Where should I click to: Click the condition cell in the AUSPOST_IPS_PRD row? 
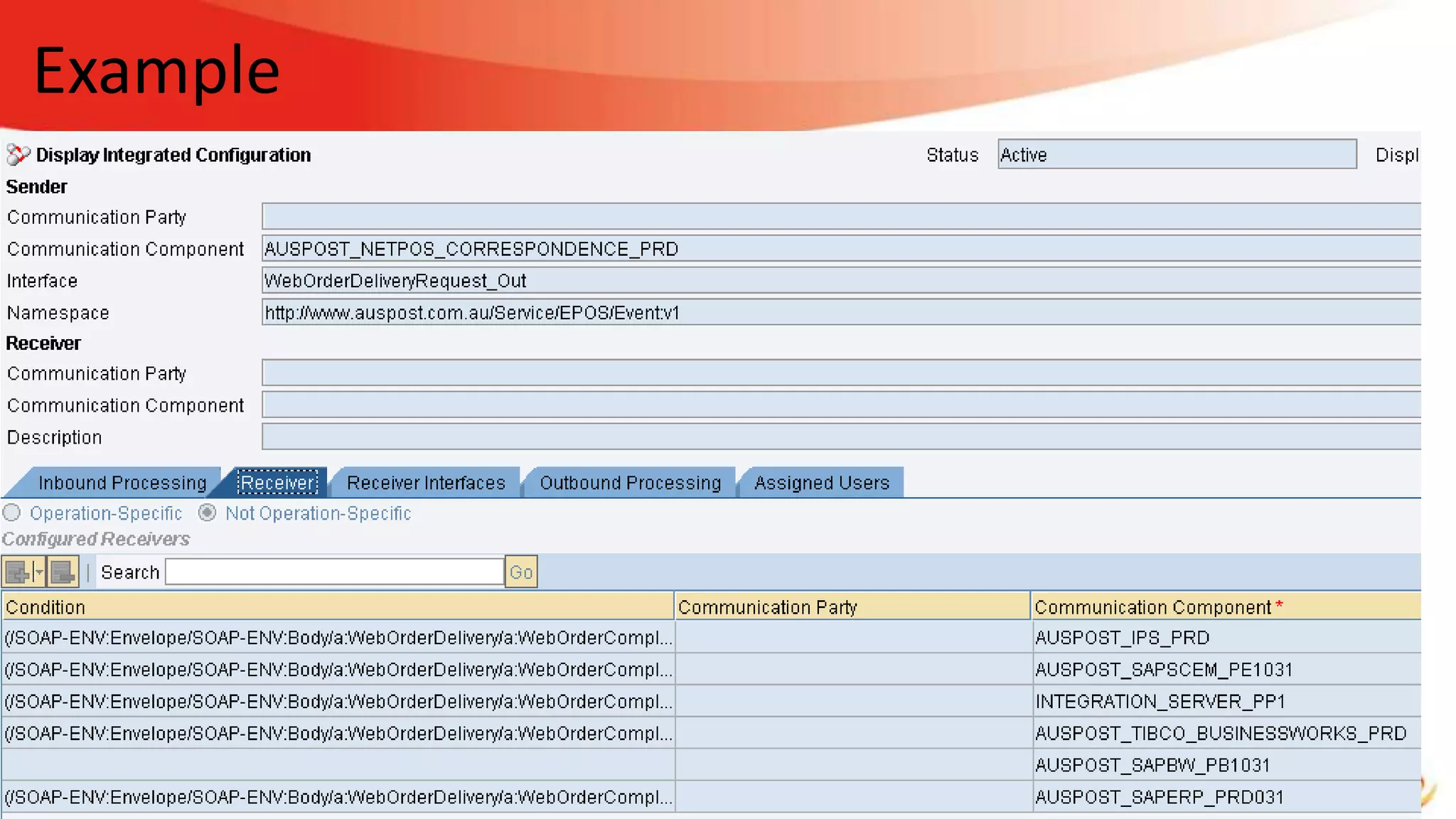[338, 638]
